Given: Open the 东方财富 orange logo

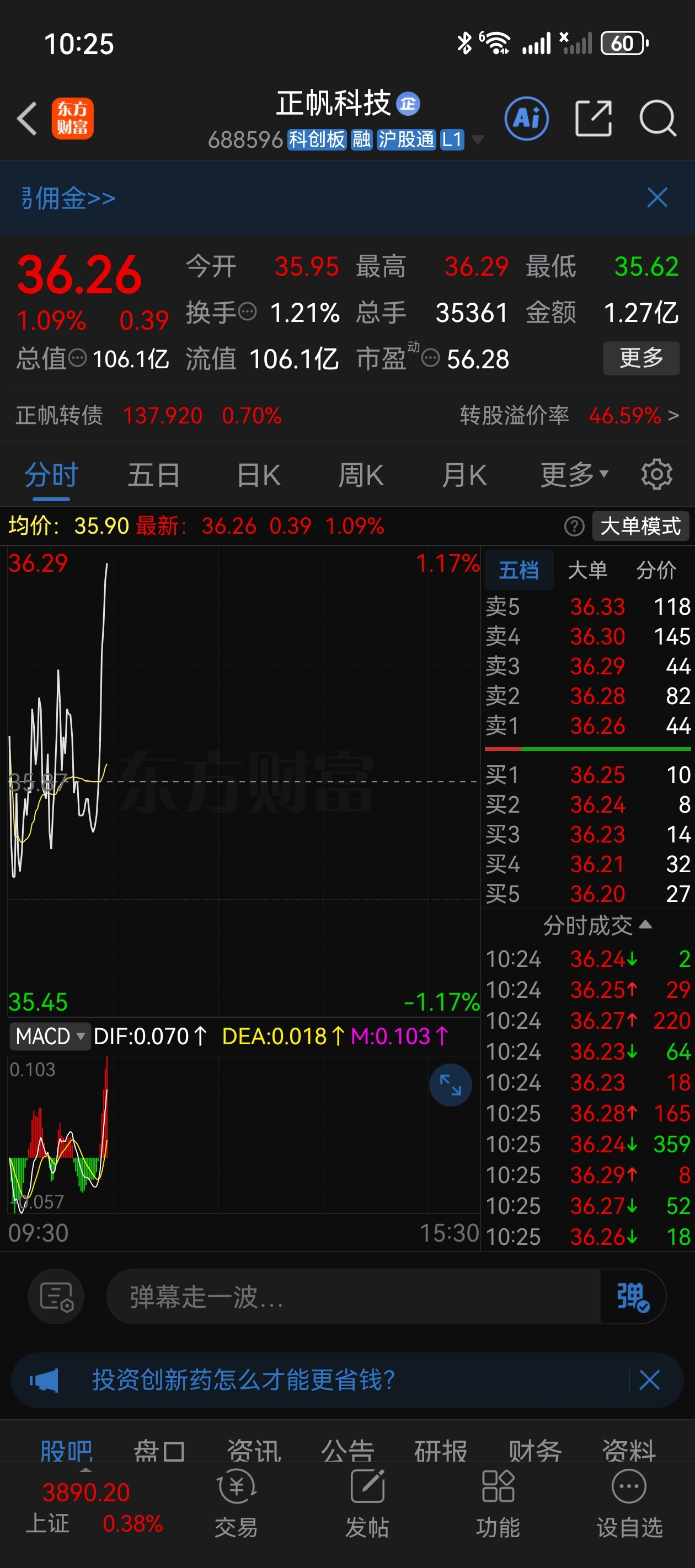Looking at the screenshot, I should click(x=72, y=118).
